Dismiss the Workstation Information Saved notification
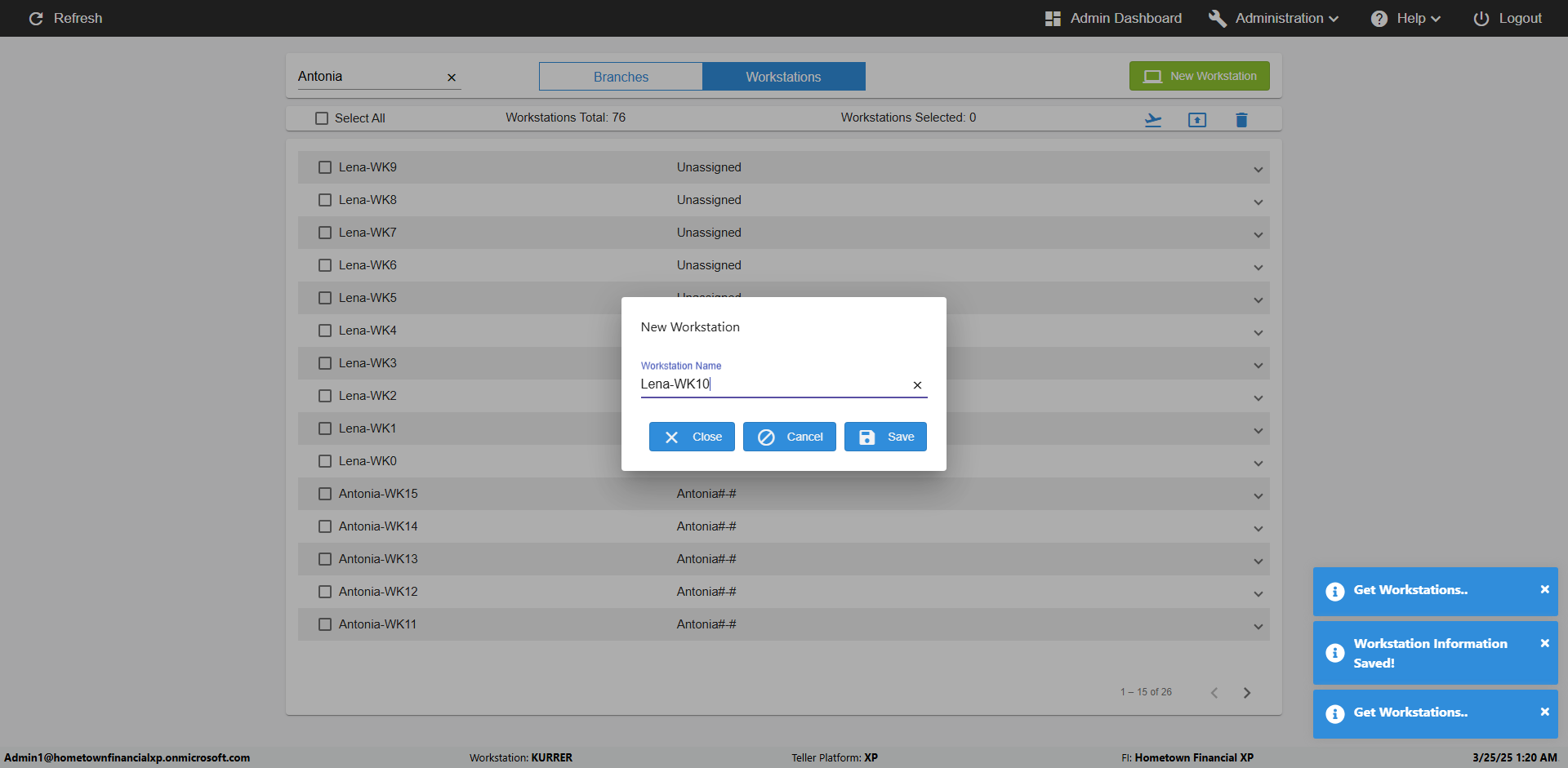This screenshot has height=768, width=1568. [1544, 643]
